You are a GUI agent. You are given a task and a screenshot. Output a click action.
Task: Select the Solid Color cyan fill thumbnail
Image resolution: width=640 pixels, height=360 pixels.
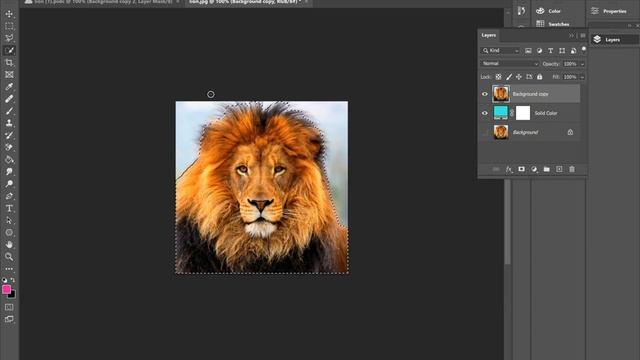(x=500, y=113)
